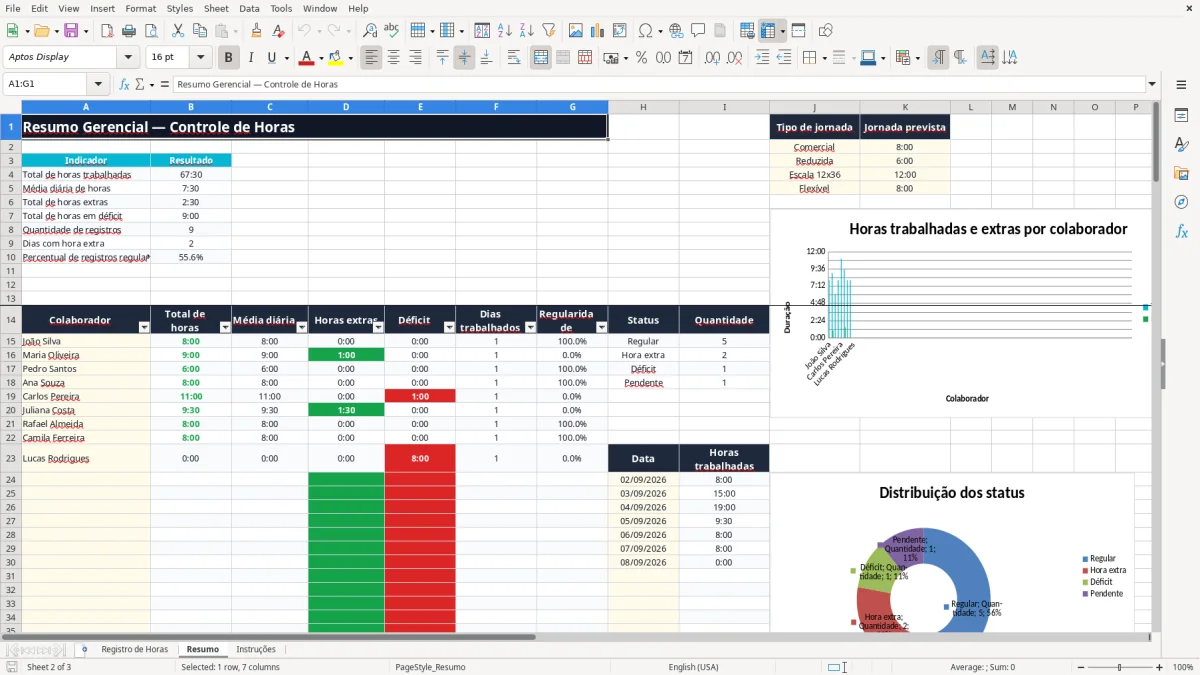Toggle Right-To-Left paragraph direction

(960, 58)
